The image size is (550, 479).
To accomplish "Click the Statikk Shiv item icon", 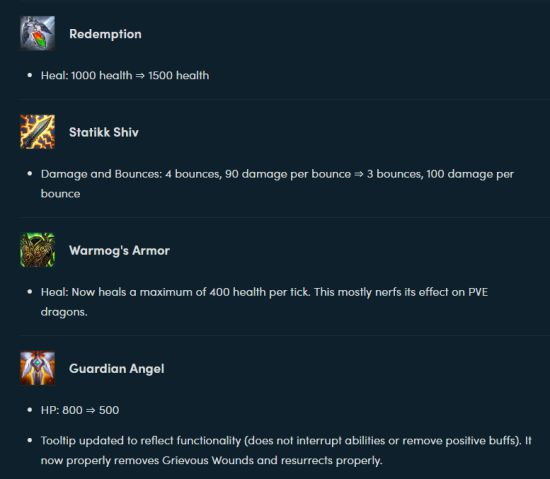I will [38, 132].
